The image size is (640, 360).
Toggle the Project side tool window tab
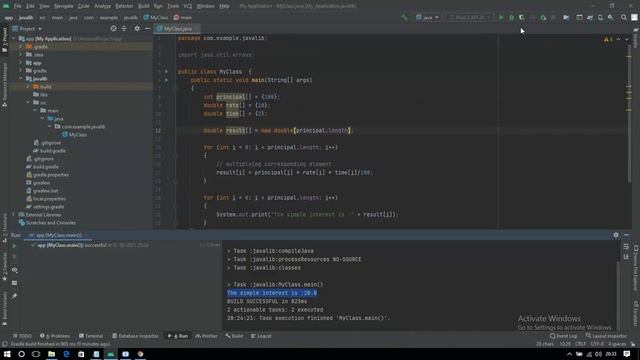click(4, 40)
